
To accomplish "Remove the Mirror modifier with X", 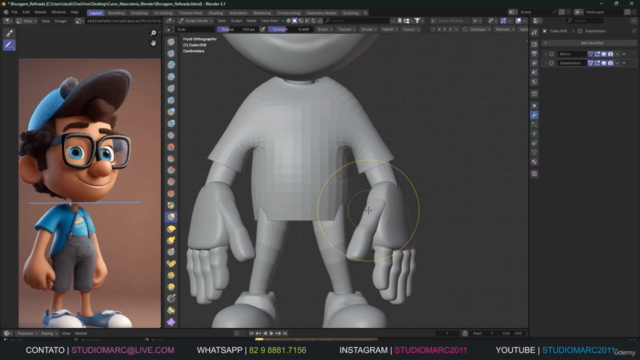I will tap(624, 54).
